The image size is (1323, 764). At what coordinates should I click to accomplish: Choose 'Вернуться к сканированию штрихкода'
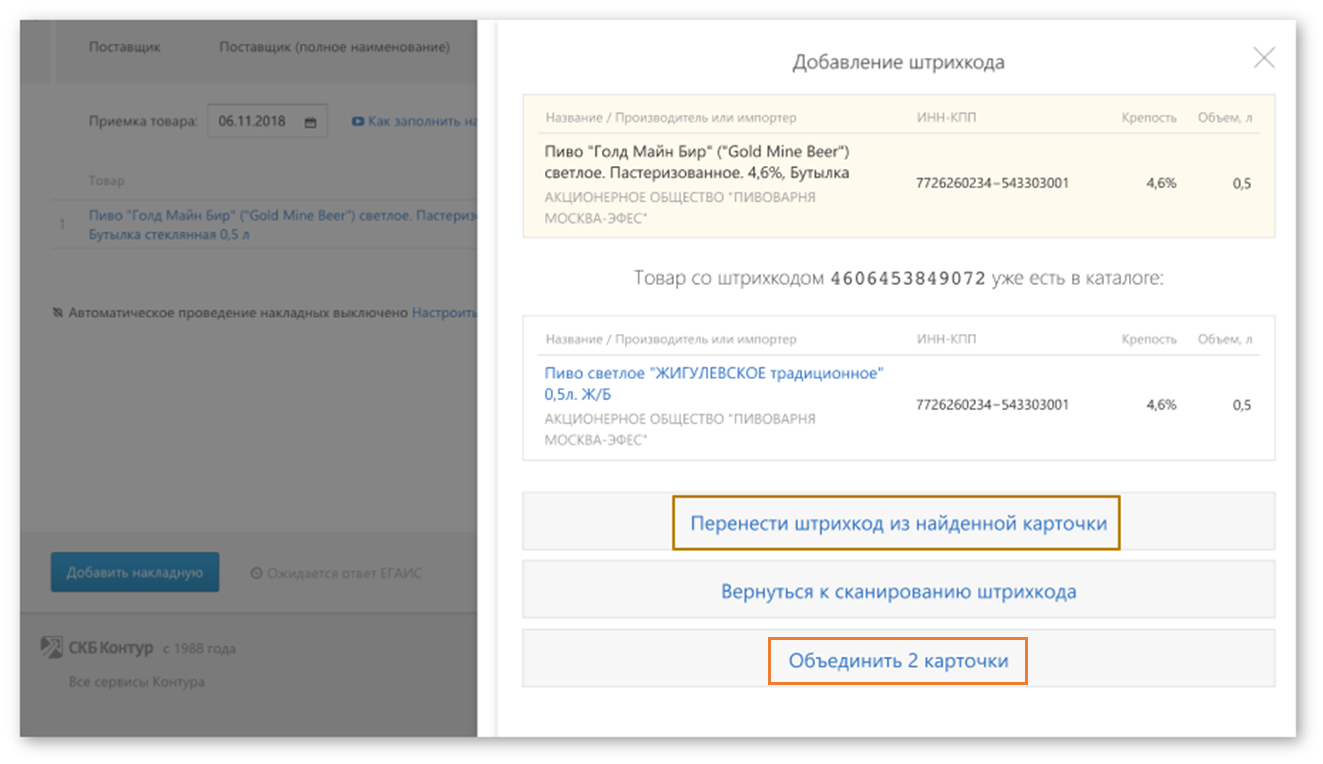(898, 591)
